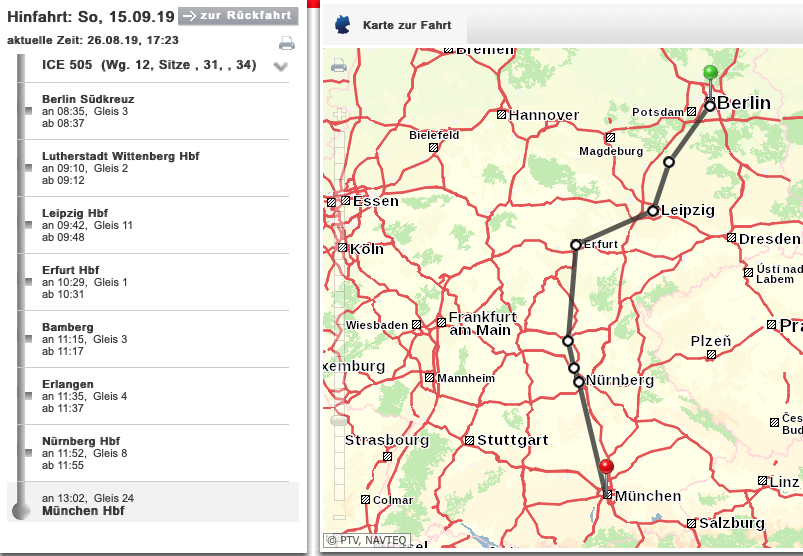Click the Hannover city marker on map
The width and height of the screenshot is (803, 556).
coord(501,115)
